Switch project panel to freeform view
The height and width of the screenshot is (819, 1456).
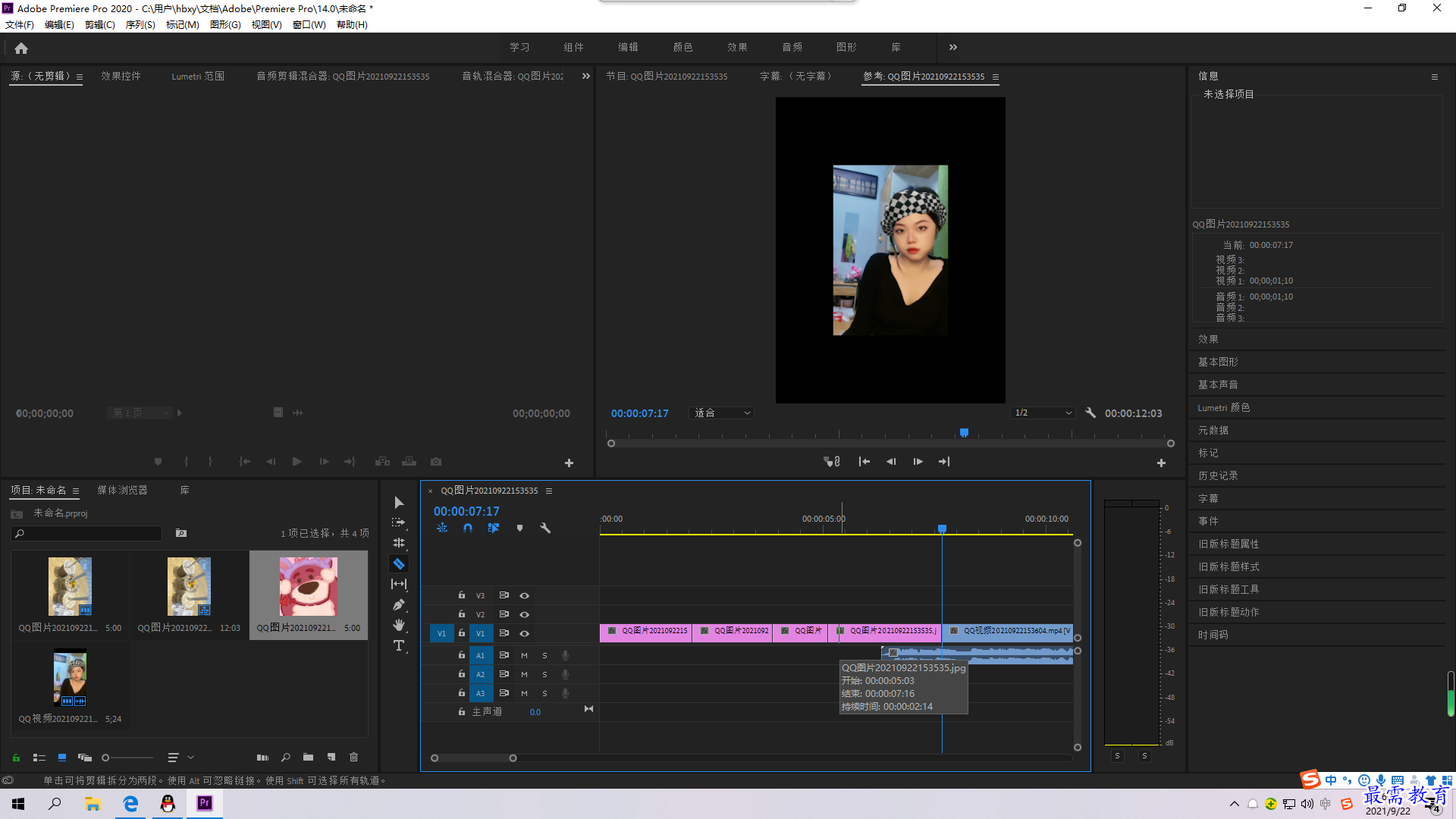click(x=85, y=758)
